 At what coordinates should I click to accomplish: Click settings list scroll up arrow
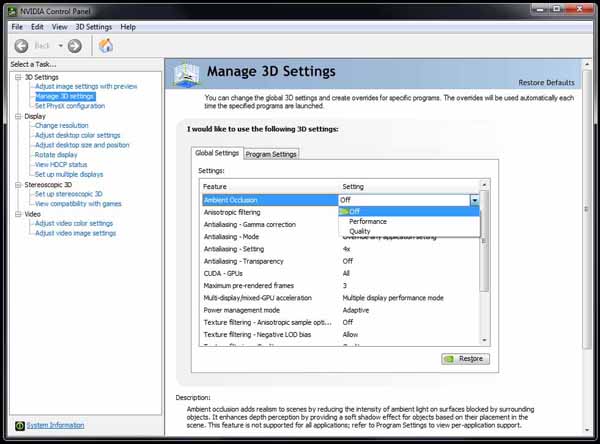tap(484, 185)
